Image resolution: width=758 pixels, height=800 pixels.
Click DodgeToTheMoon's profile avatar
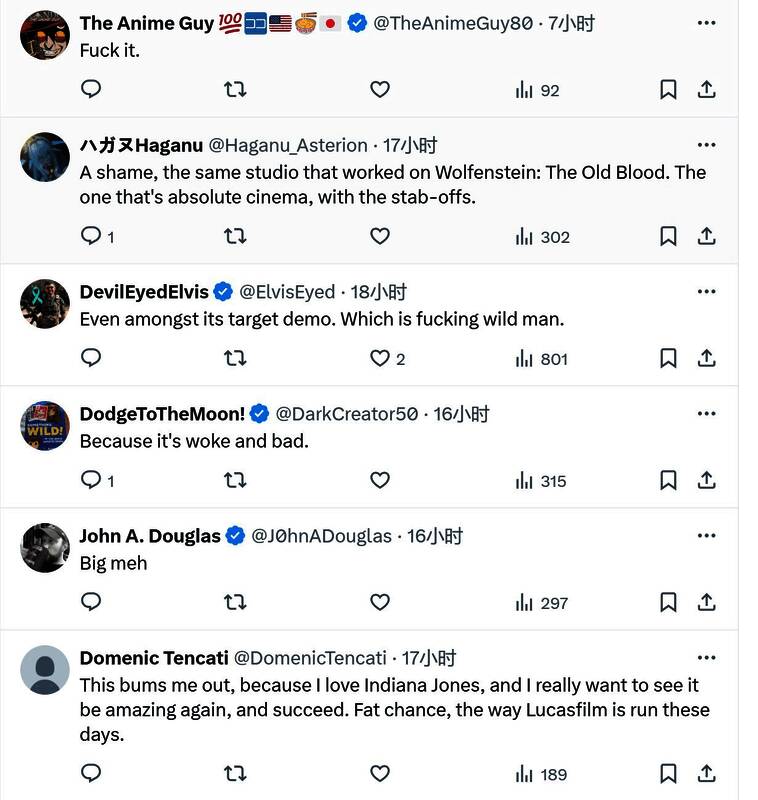pyautogui.click(x=45, y=426)
